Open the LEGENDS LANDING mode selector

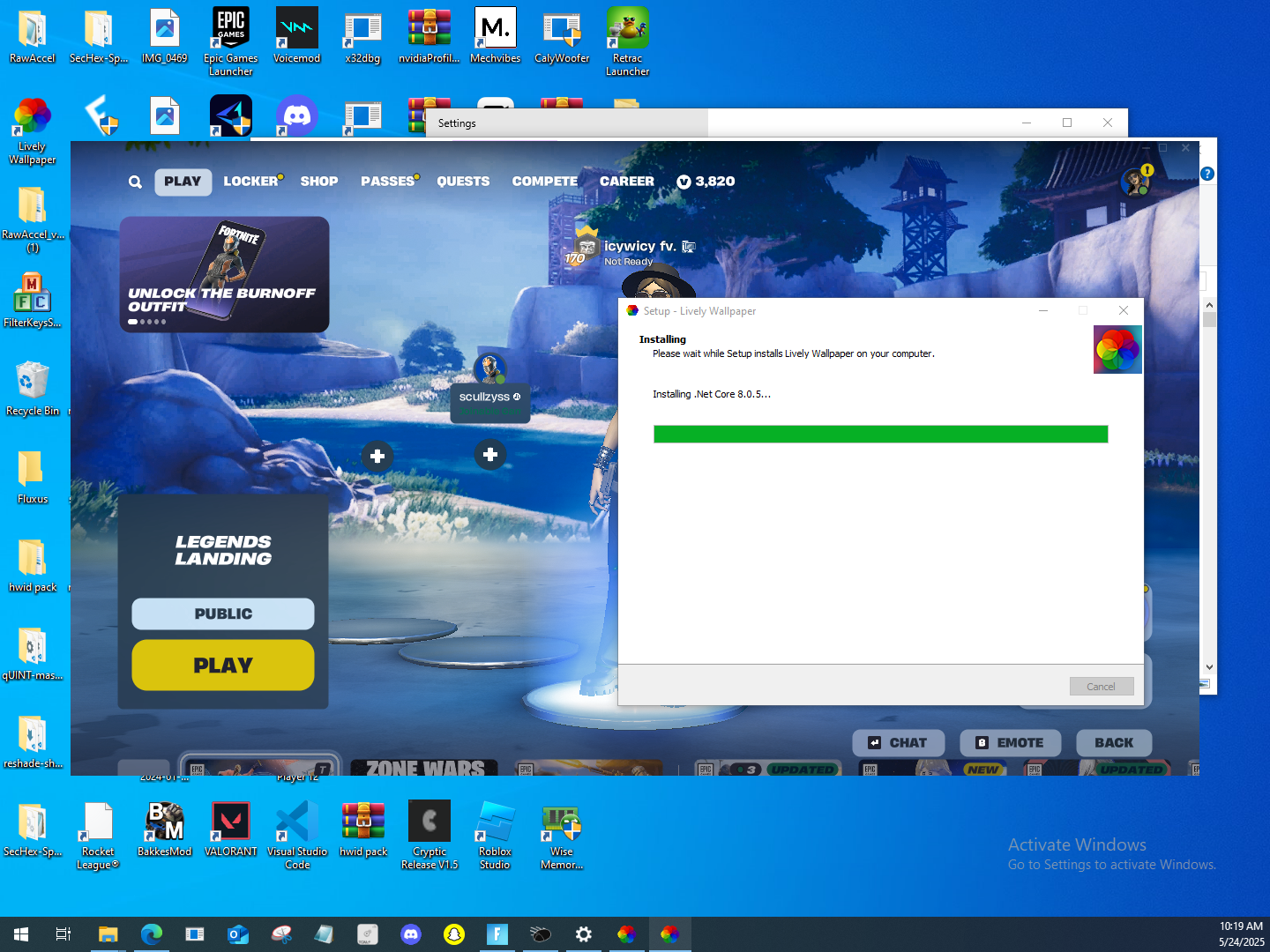(x=223, y=550)
